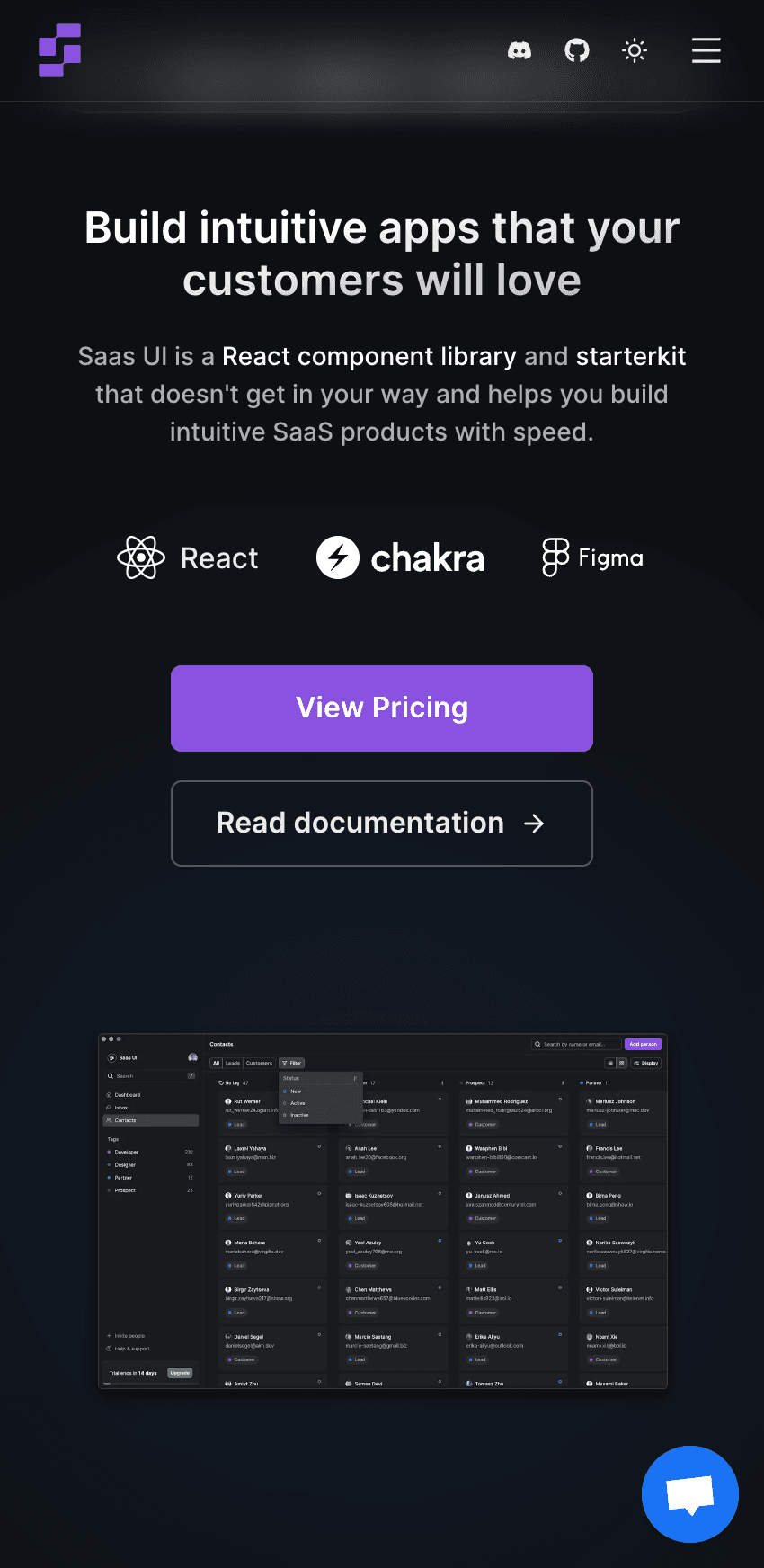Switch to board view layout toggle
Screen dimensions: 764x1568
click(621, 1063)
